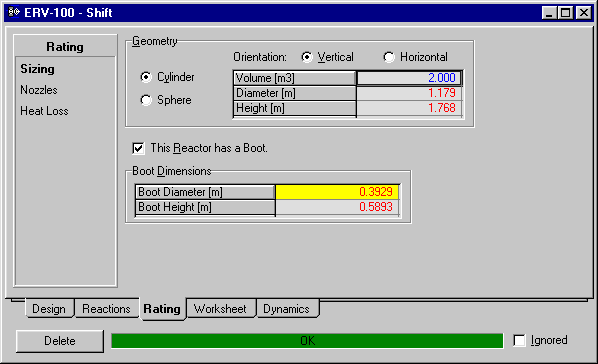Minimize the ERV-100 window
The width and height of the screenshot is (598, 364).
pyautogui.click(x=549, y=13)
